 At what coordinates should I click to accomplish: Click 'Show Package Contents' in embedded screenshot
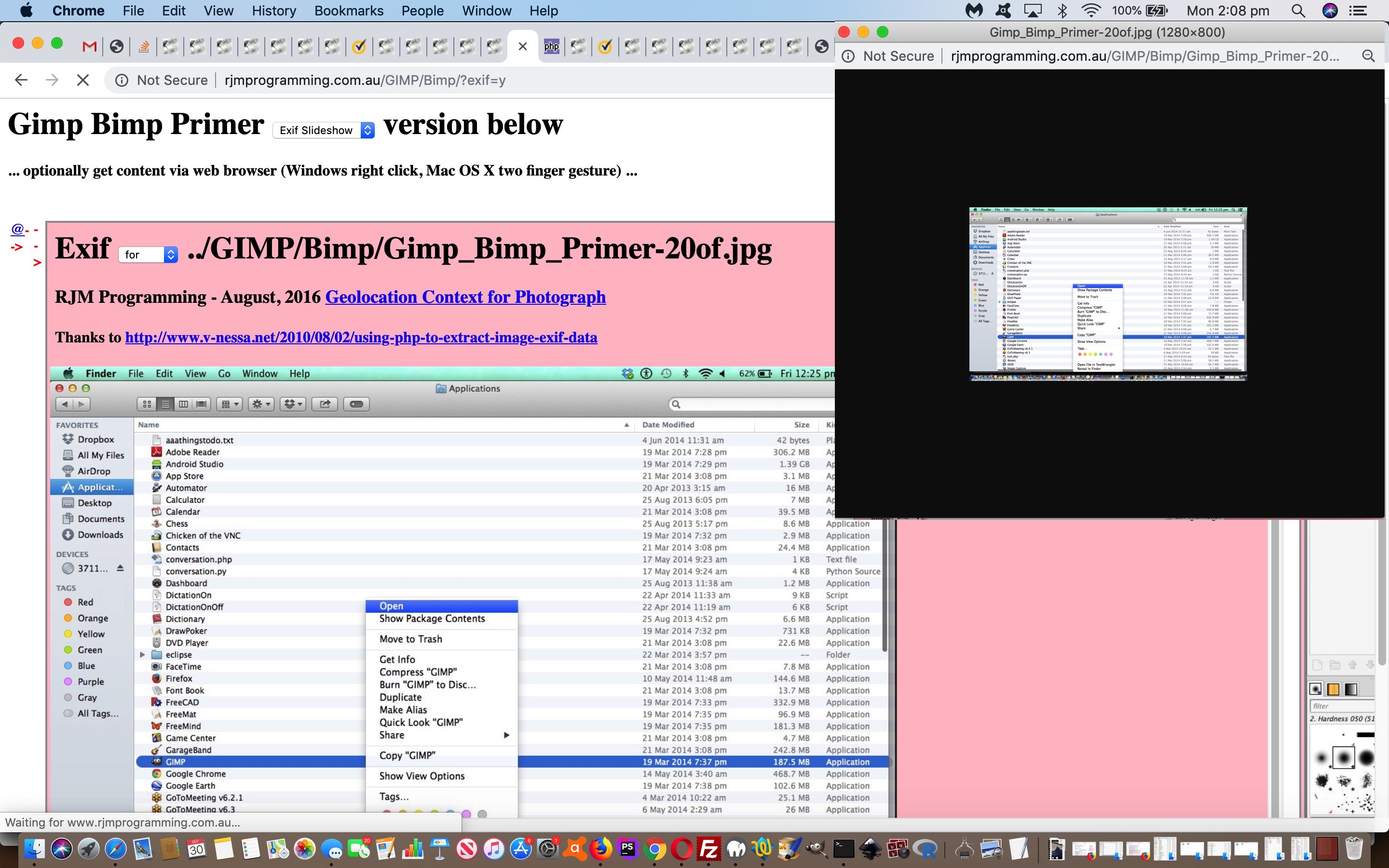pos(432,618)
